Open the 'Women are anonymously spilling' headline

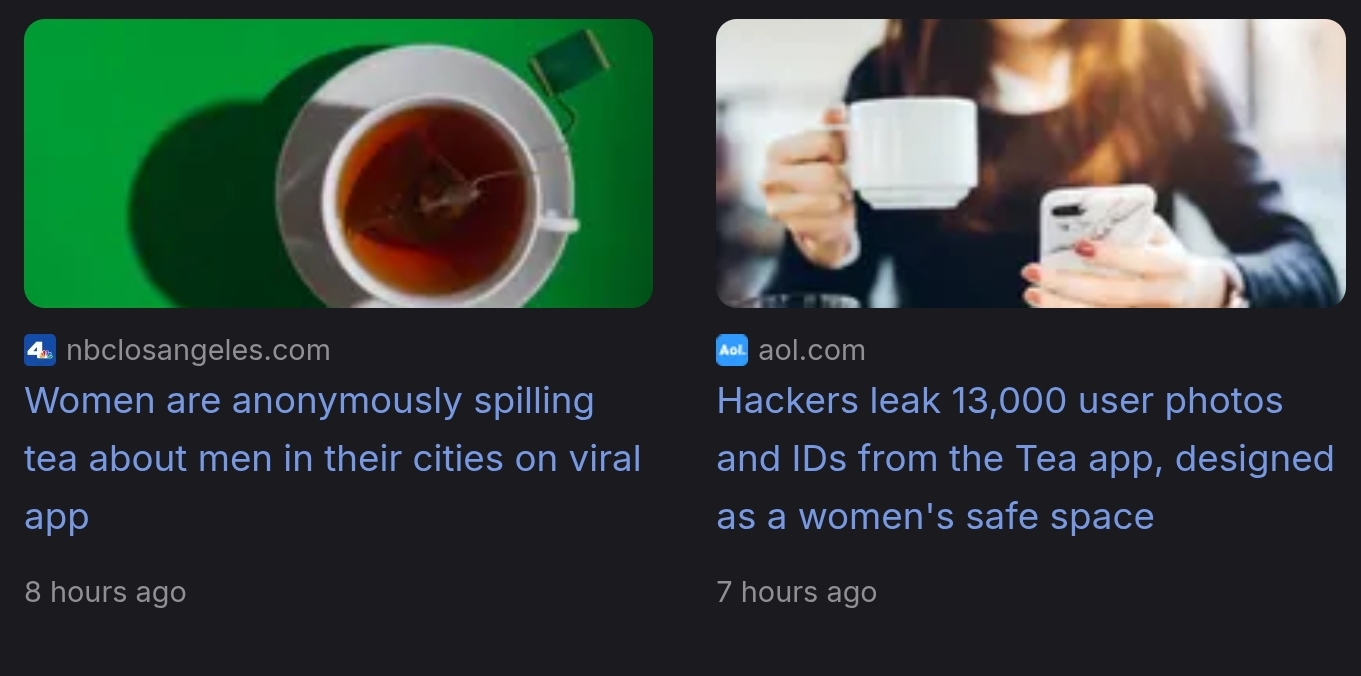point(333,459)
